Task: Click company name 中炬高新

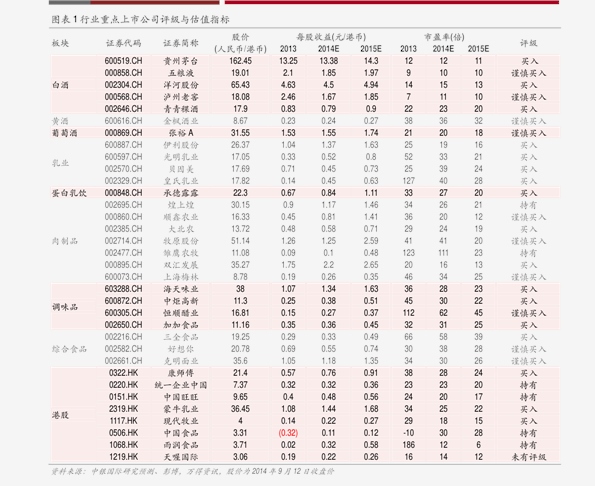Action: point(181,301)
